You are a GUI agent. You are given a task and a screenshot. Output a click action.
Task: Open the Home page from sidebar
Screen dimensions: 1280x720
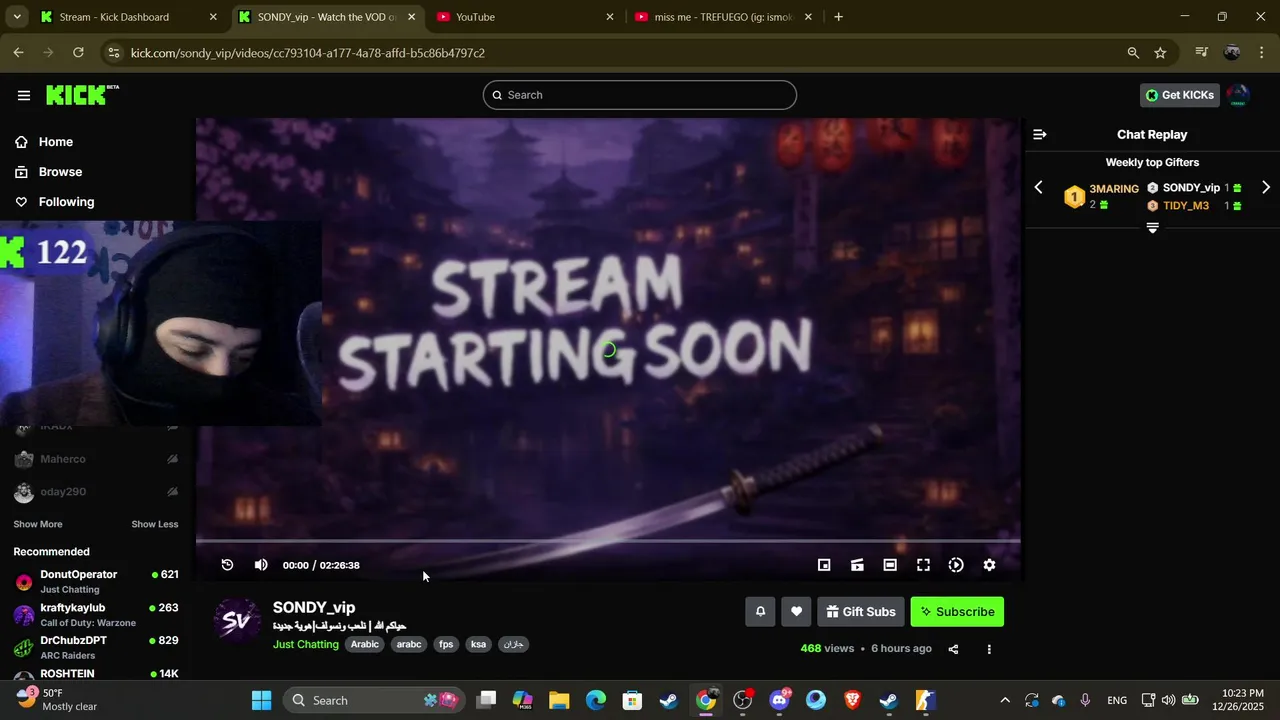click(56, 142)
